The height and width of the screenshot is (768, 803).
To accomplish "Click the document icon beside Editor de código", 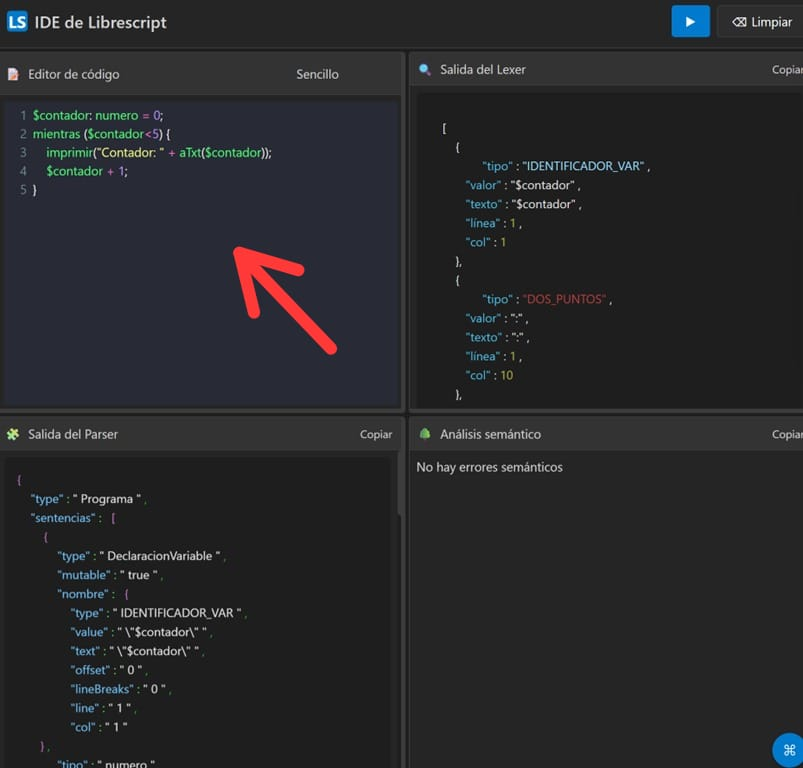I will pos(13,74).
